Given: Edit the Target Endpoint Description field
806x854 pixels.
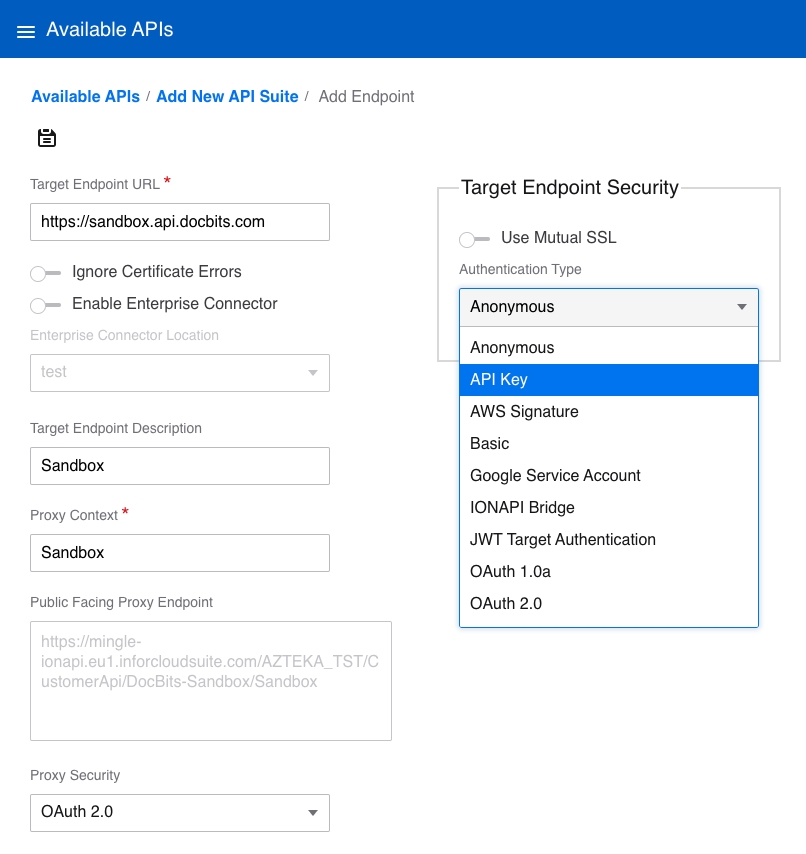Looking at the screenshot, I should 180,466.
